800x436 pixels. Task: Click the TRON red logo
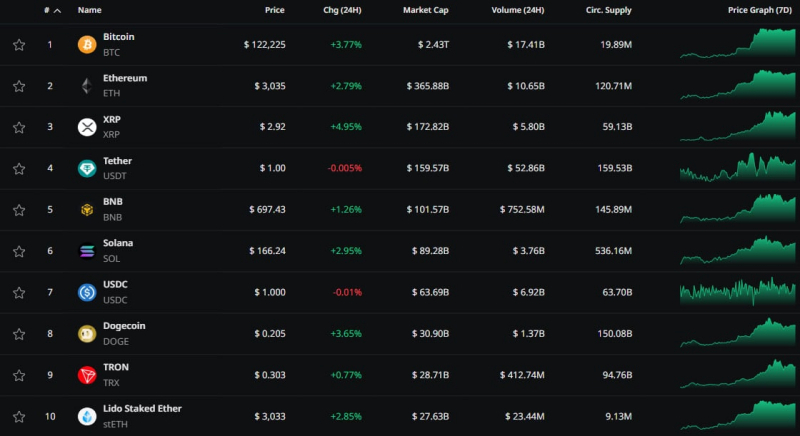(87, 375)
